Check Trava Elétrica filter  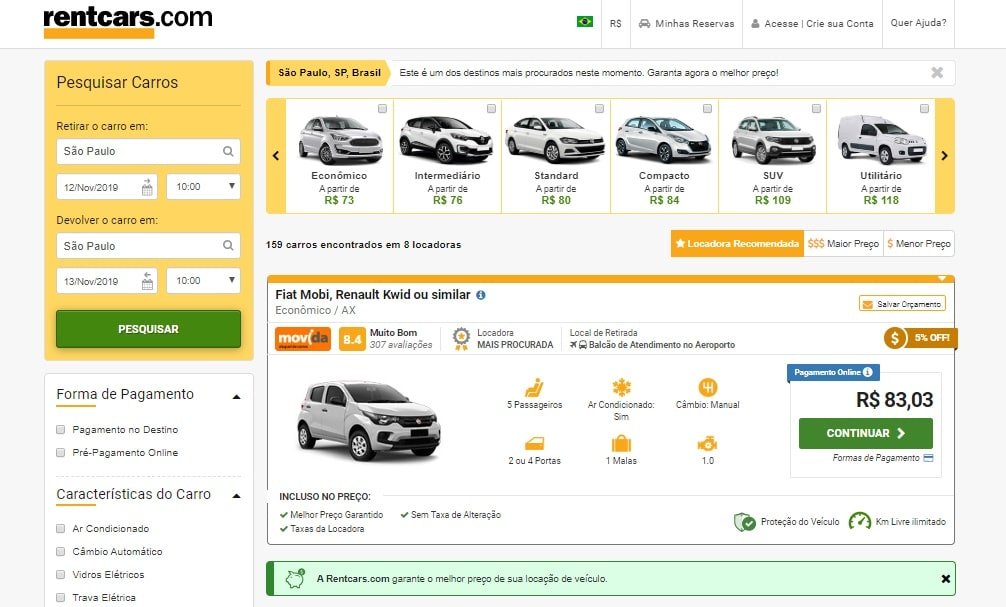(x=60, y=598)
